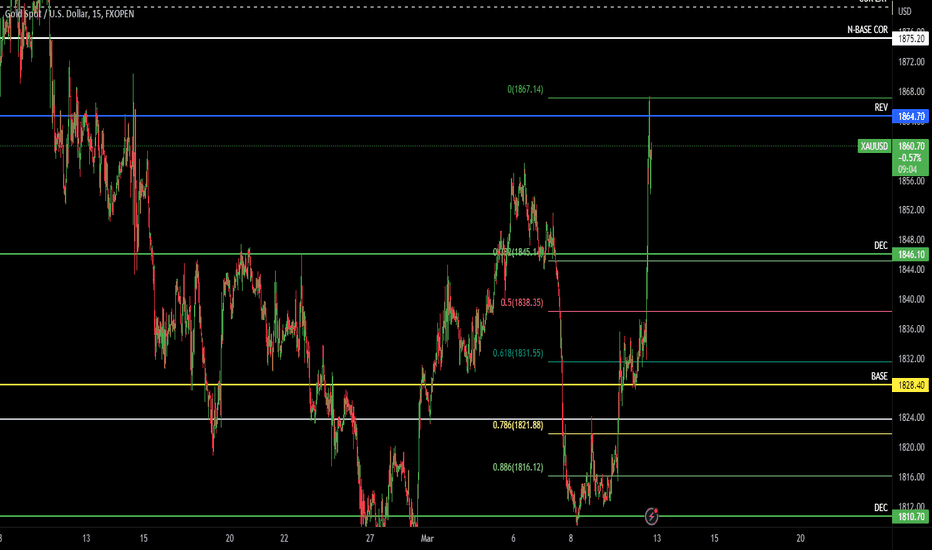Click the yellow 1828.40 price tag
Viewport: 932px width, 550px height.
pyautogui.click(x=911, y=385)
